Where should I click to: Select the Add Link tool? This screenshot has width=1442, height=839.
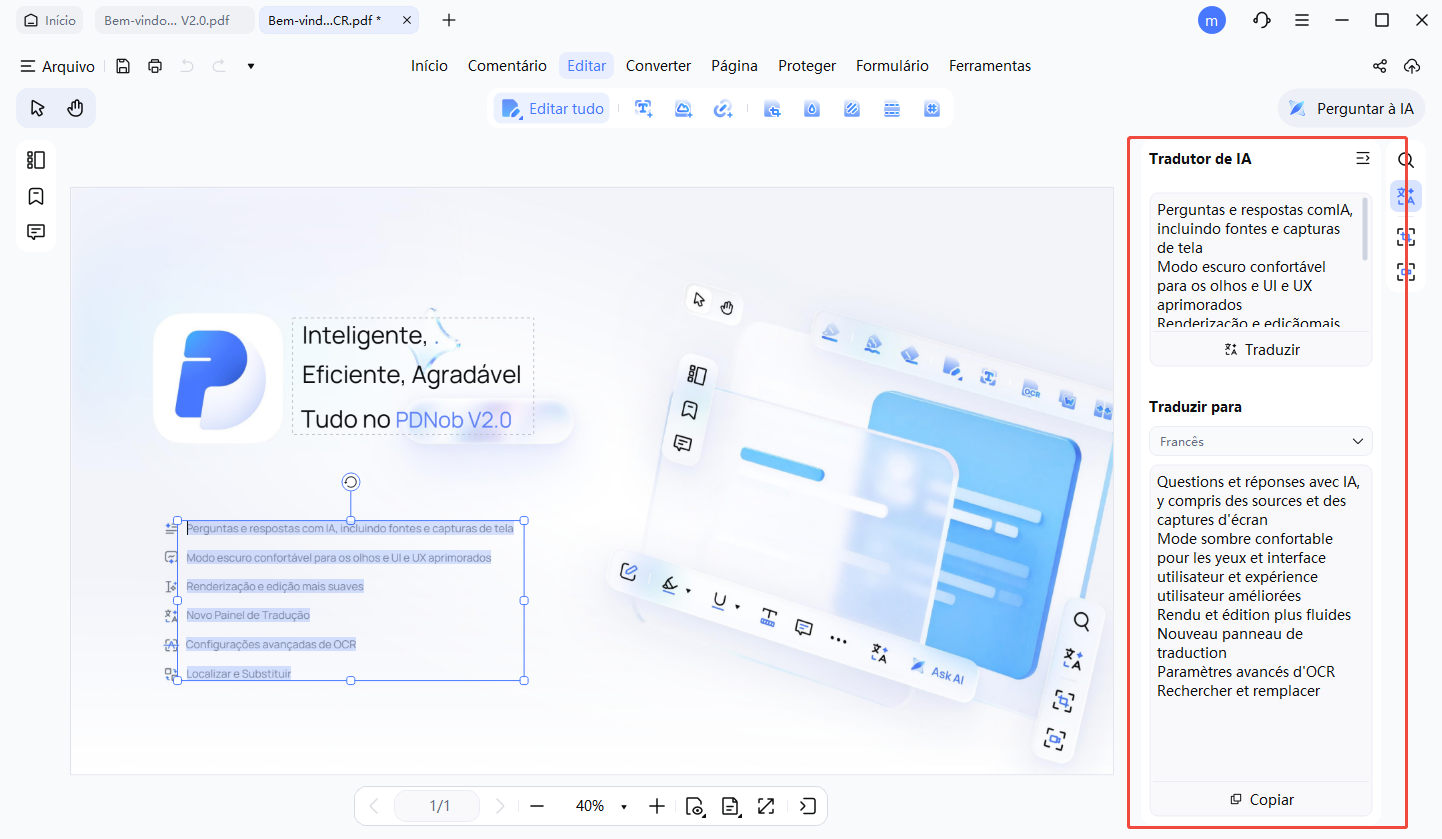coord(724,108)
